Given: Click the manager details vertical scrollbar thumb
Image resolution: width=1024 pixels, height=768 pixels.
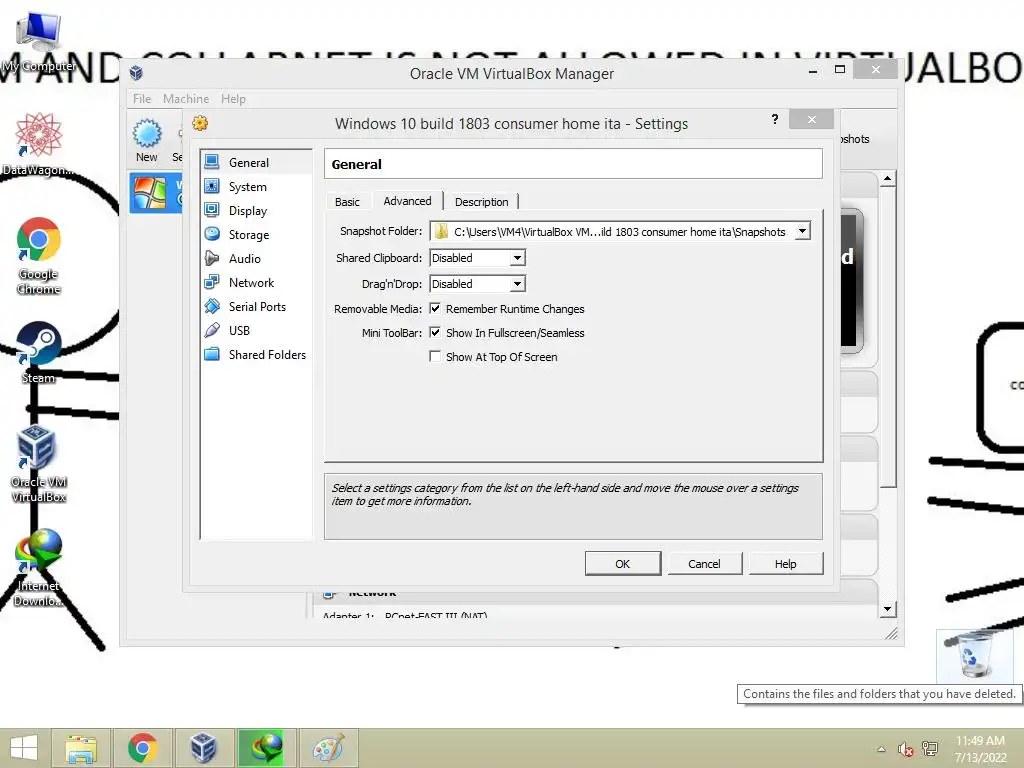Looking at the screenshot, I should [888, 337].
